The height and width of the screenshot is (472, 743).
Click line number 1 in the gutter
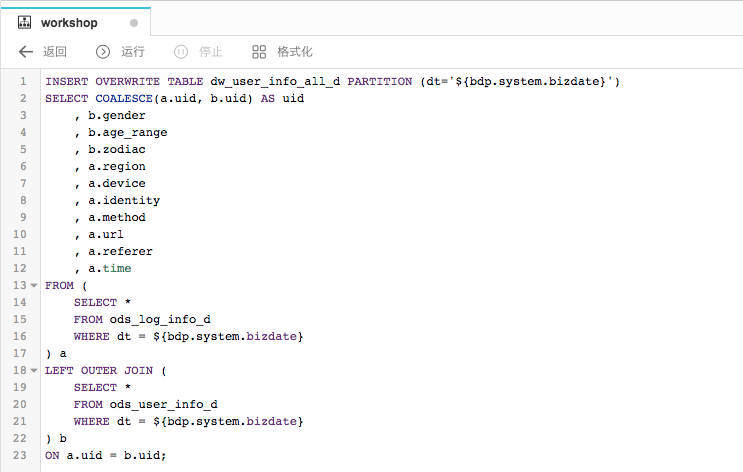click(x=23, y=81)
